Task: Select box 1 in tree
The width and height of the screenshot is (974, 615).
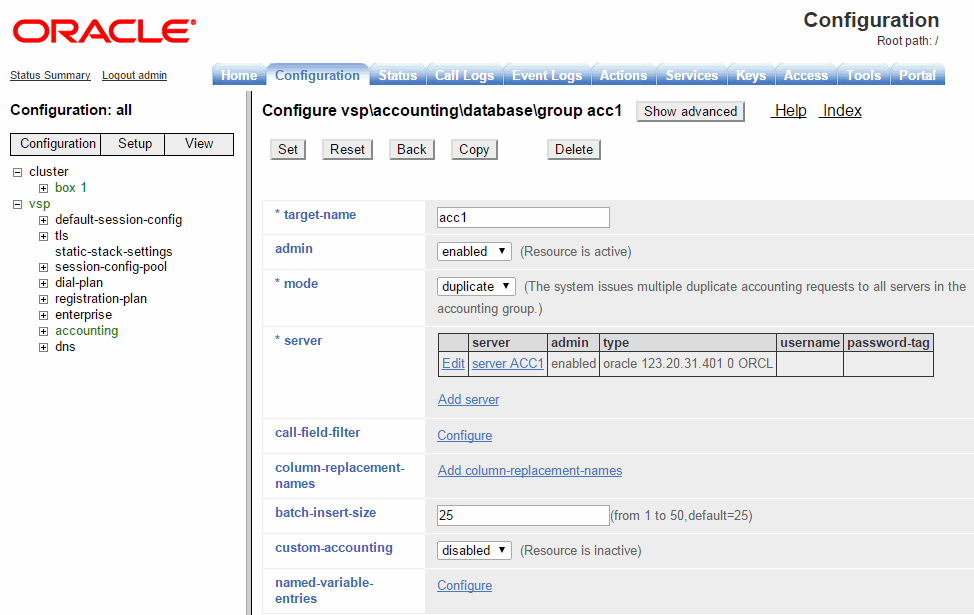Action: coord(71,188)
